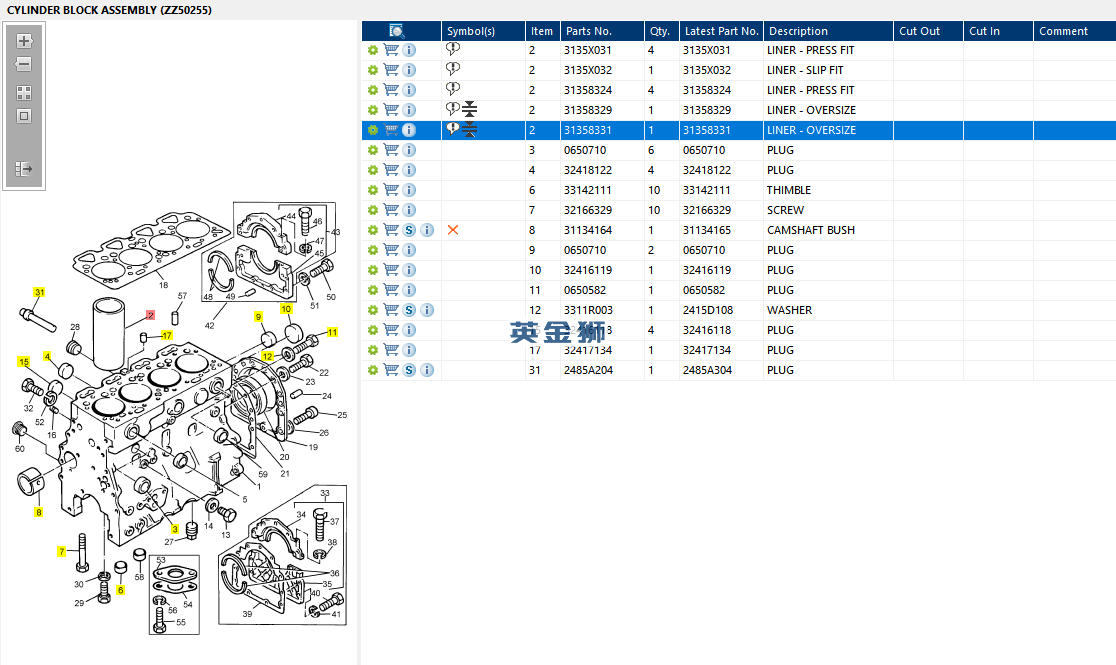Add LINER - SLIP FIT to cart

pos(391,70)
